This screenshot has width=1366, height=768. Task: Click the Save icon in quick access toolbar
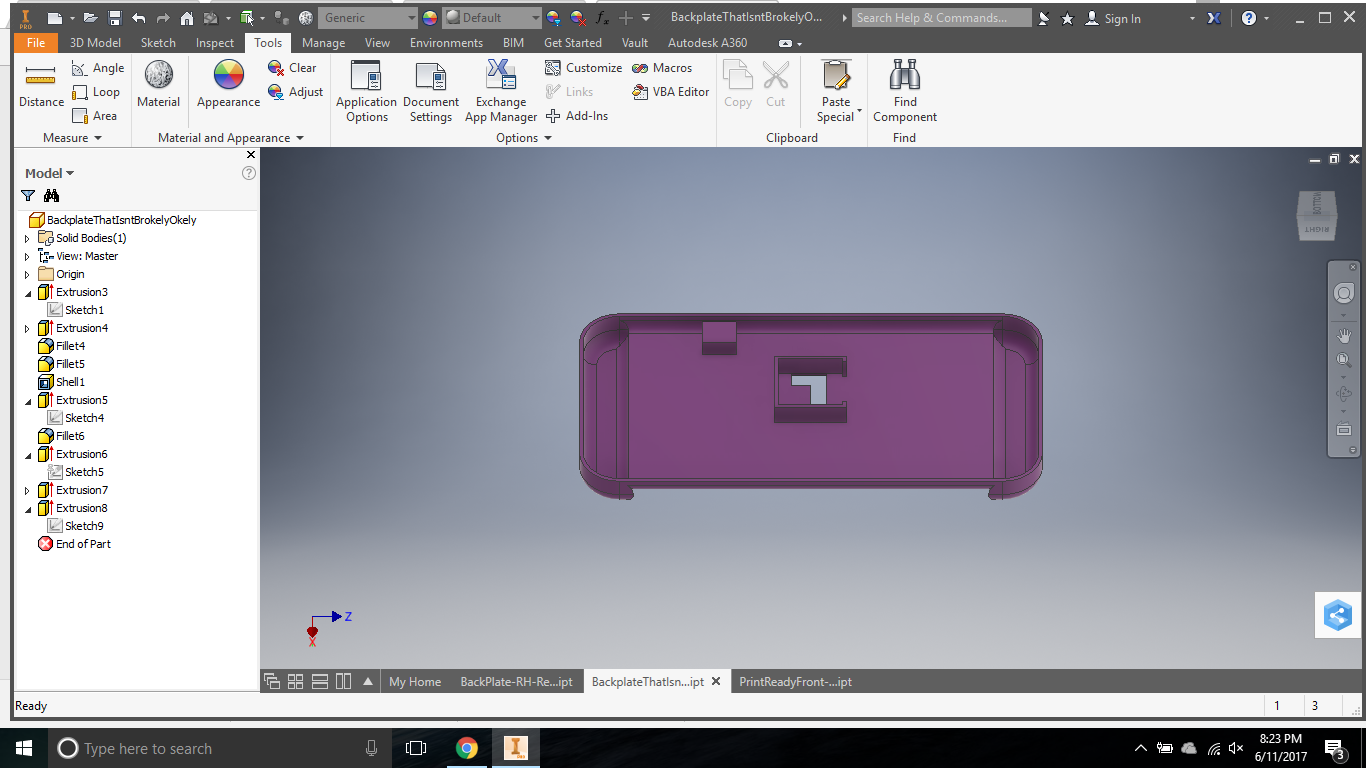coord(115,18)
